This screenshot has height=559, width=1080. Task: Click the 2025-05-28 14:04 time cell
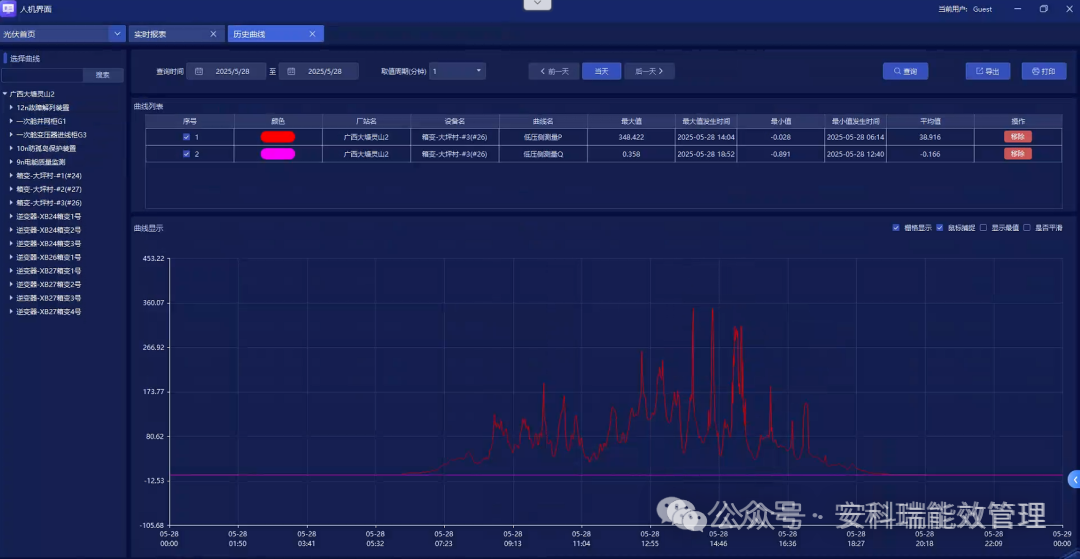click(x=706, y=137)
